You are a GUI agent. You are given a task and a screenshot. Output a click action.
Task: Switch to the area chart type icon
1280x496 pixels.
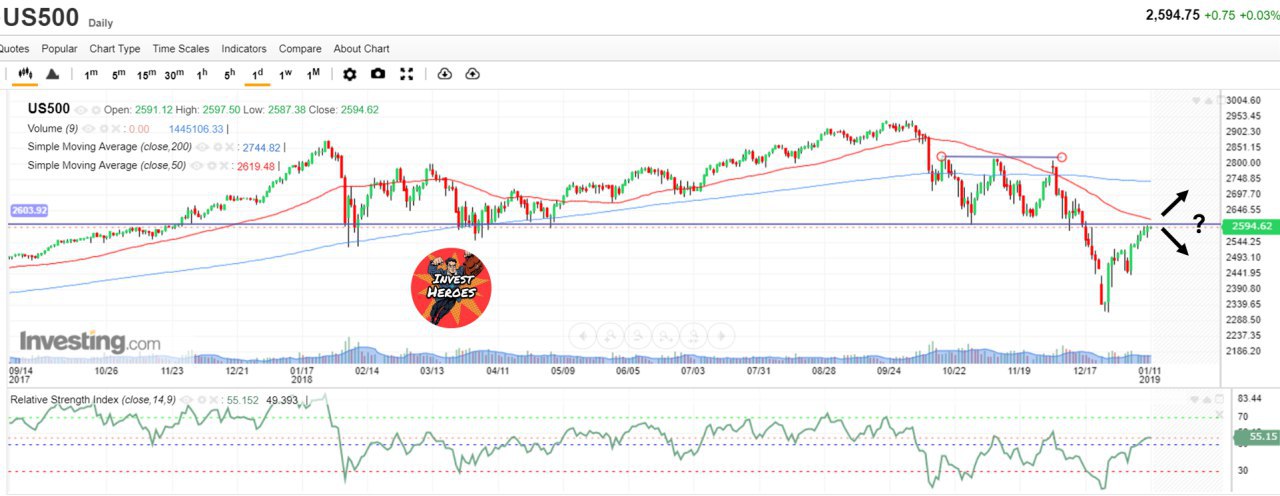point(52,74)
